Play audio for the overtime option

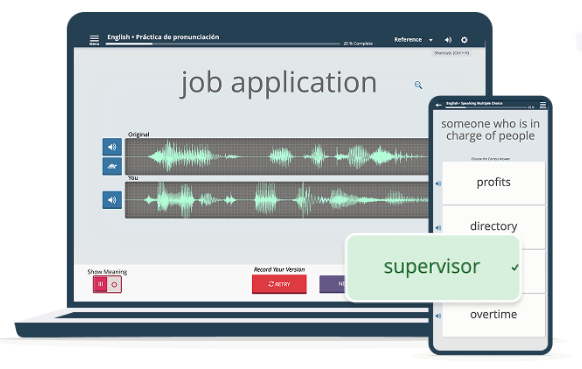point(438,316)
